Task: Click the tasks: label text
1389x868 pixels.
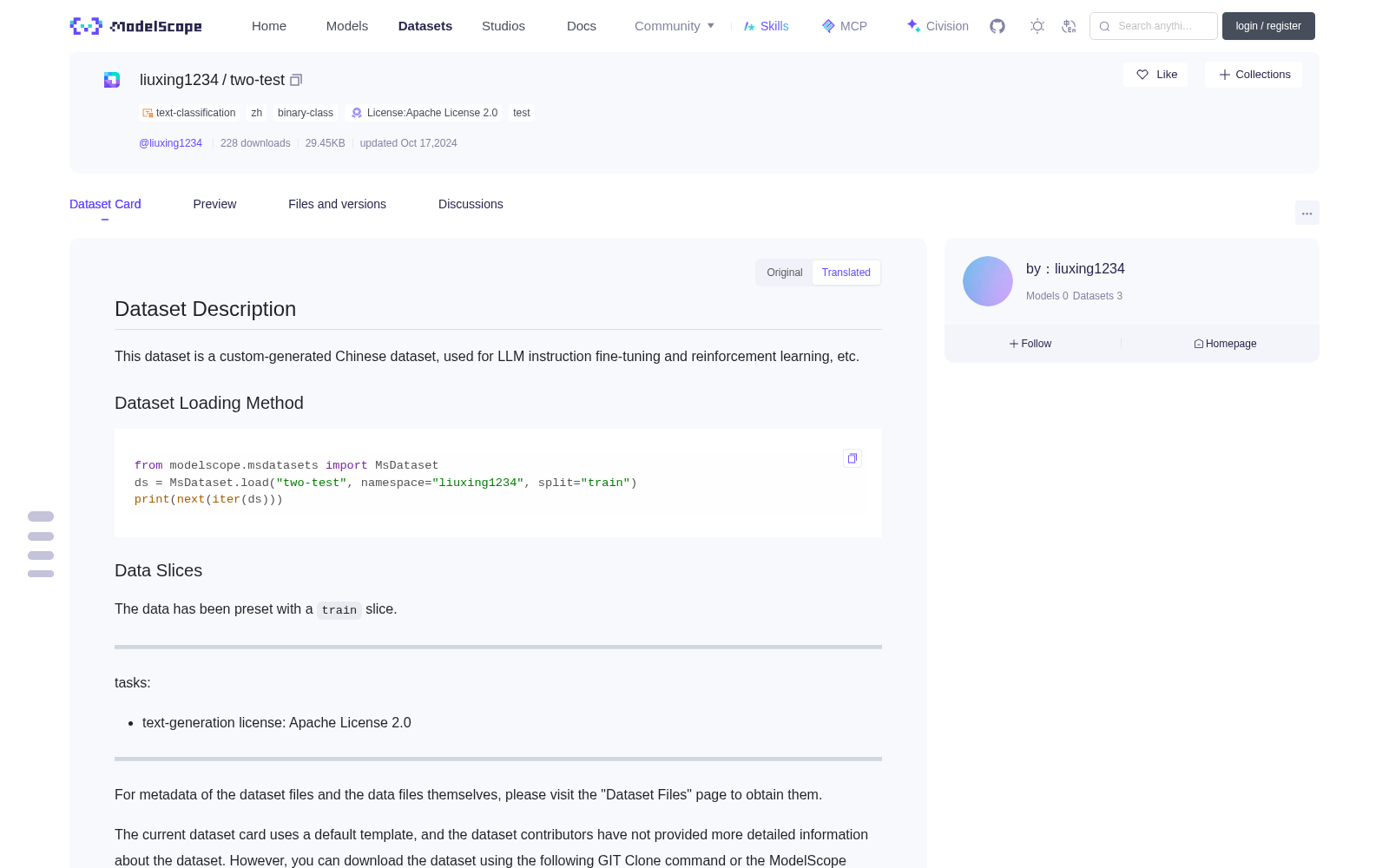Action: 133,683
